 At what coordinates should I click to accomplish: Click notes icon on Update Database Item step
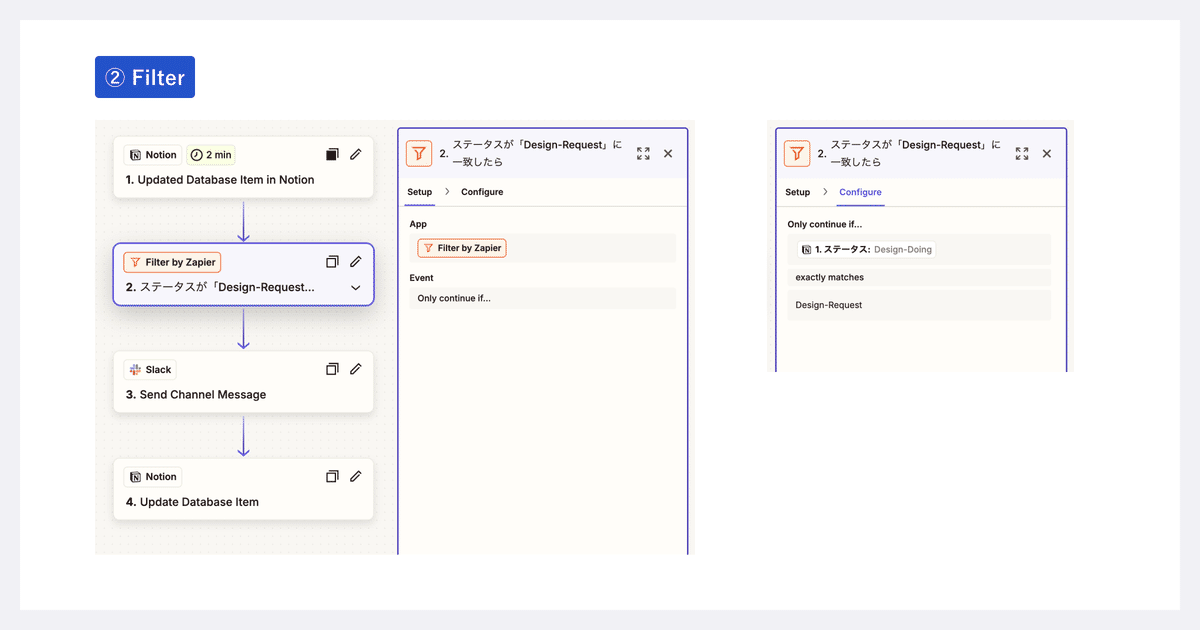333,477
